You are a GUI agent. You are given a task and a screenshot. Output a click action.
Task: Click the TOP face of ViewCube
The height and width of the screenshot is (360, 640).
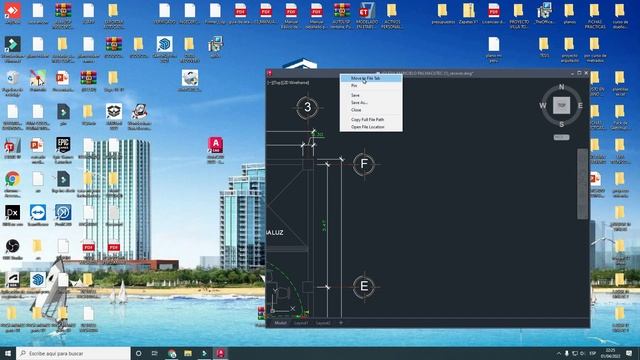click(x=562, y=105)
